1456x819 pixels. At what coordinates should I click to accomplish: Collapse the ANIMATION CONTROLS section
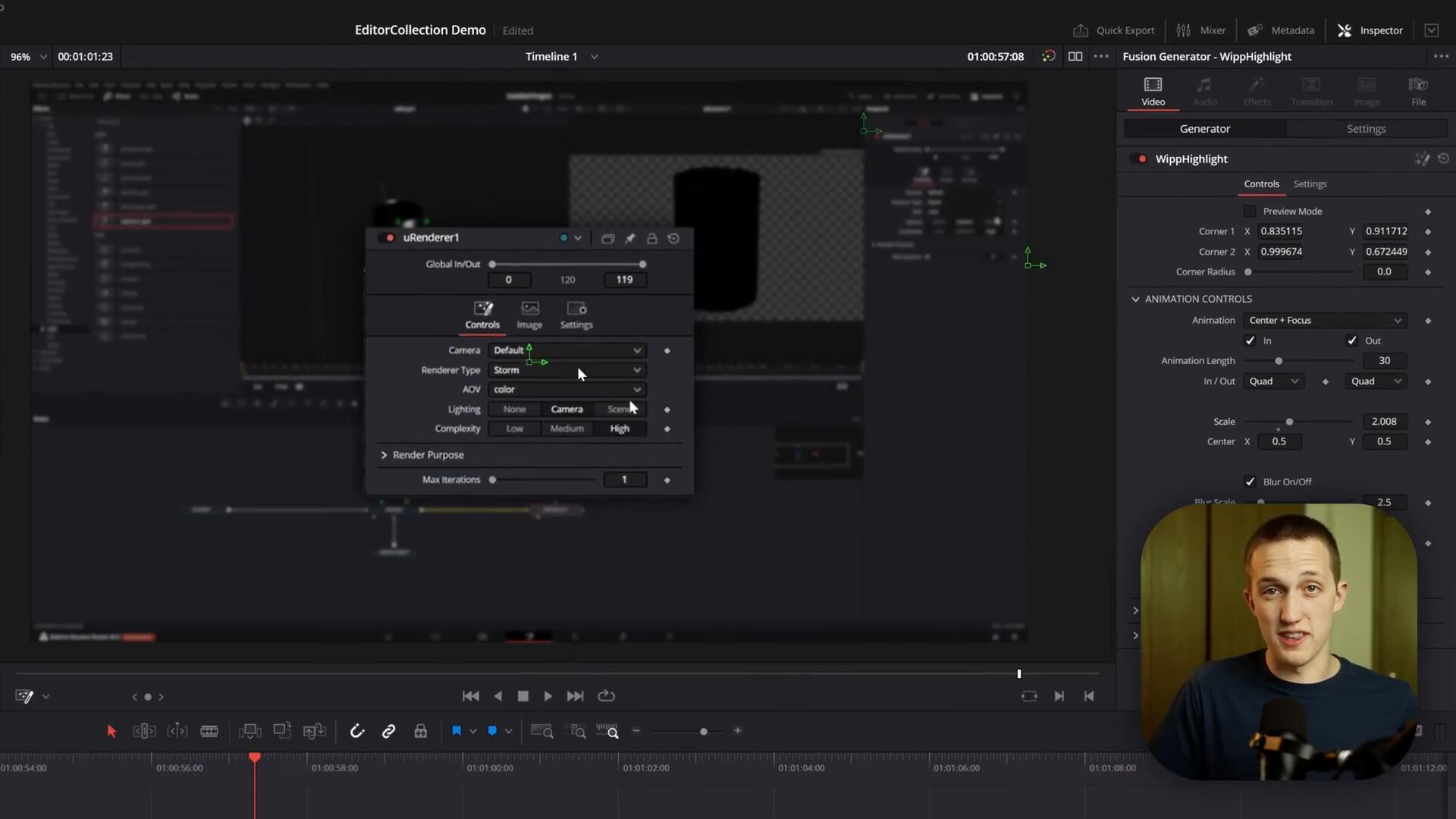pyautogui.click(x=1135, y=299)
